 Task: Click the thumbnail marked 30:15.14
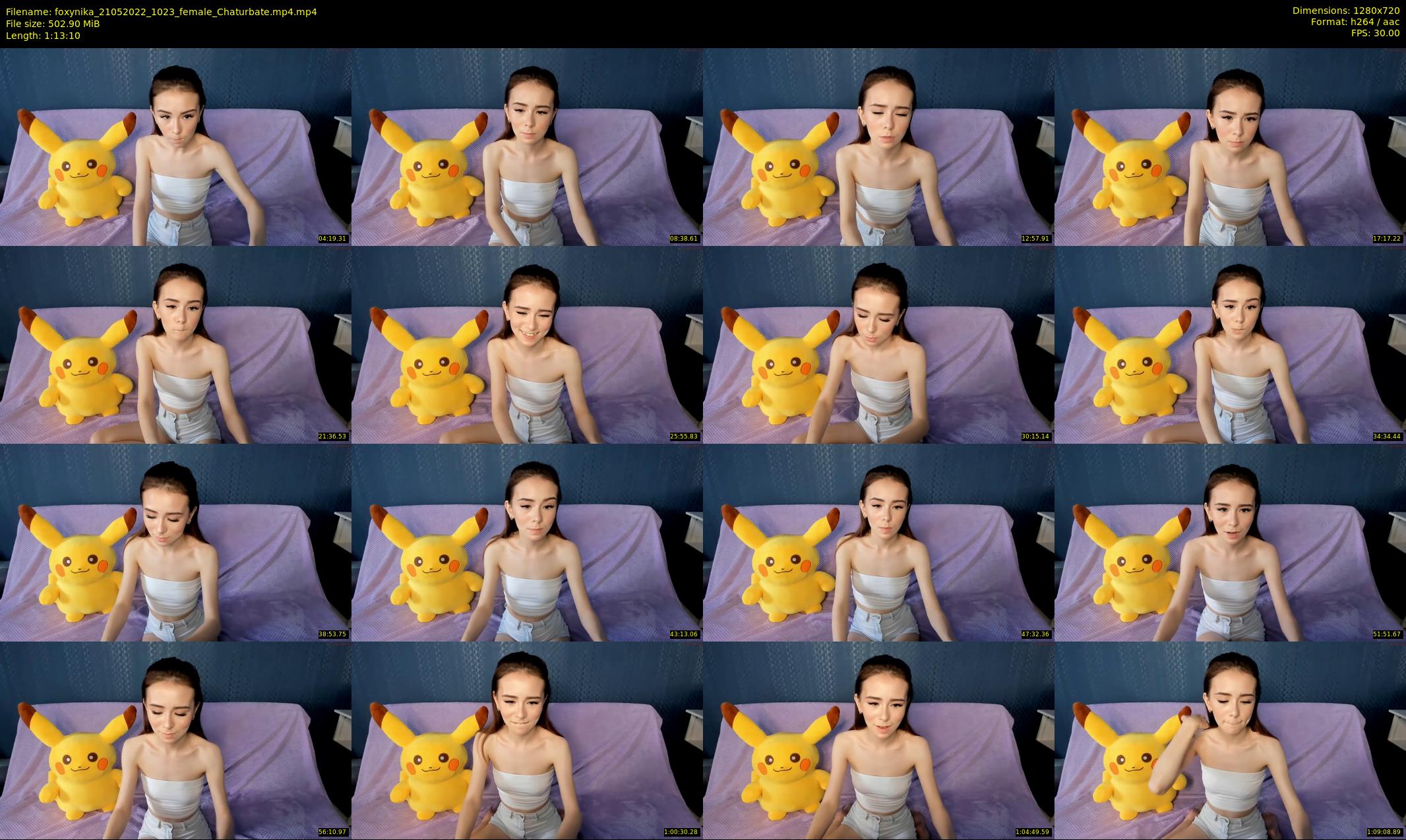point(878,344)
